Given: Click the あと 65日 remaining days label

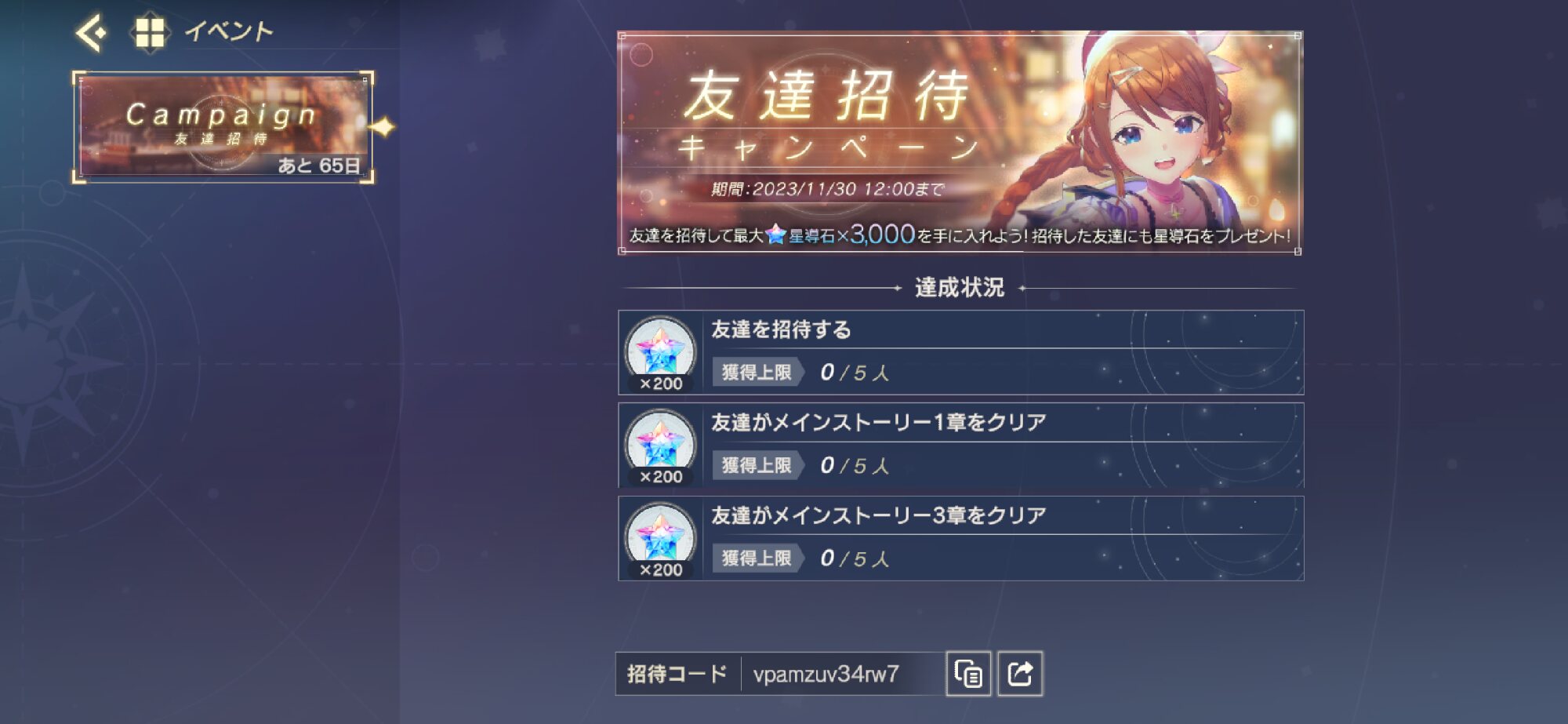Looking at the screenshot, I should coord(319,166).
